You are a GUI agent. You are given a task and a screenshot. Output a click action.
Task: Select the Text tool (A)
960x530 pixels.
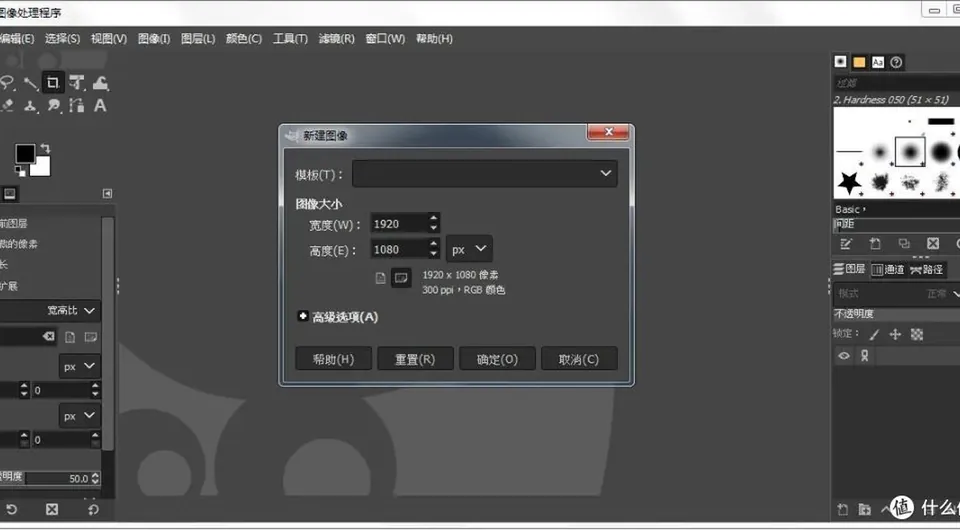[100, 105]
